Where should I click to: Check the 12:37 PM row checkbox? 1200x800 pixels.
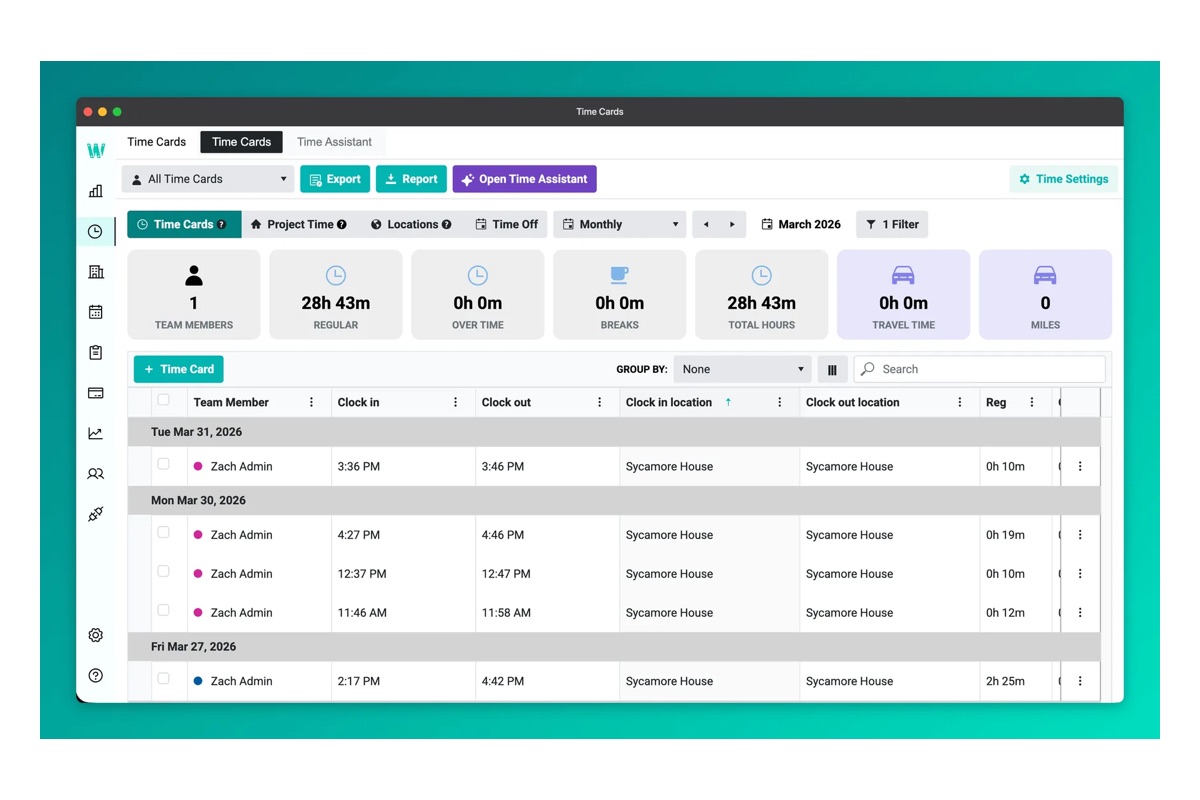pyautogui.click(x=164, y=572)
